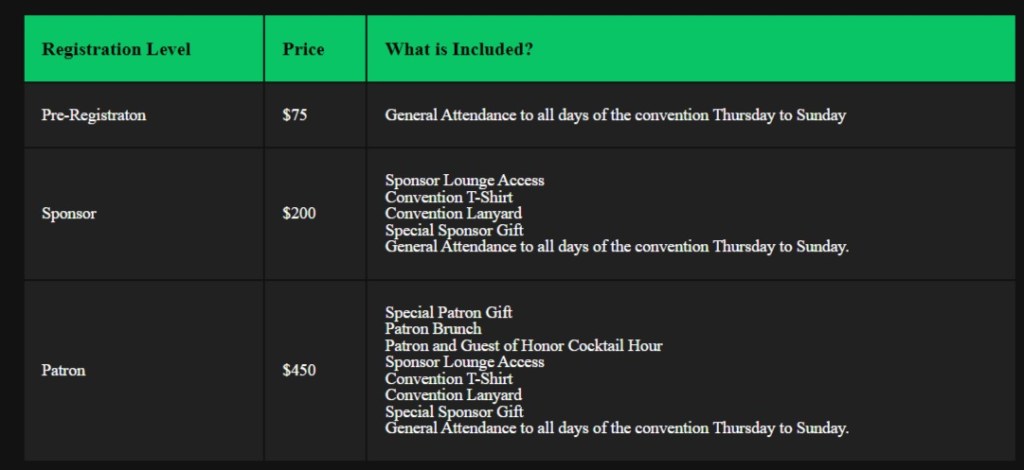Select the $450 price cell
Viewport: 1024px width, 470px height.
(299, 370)
